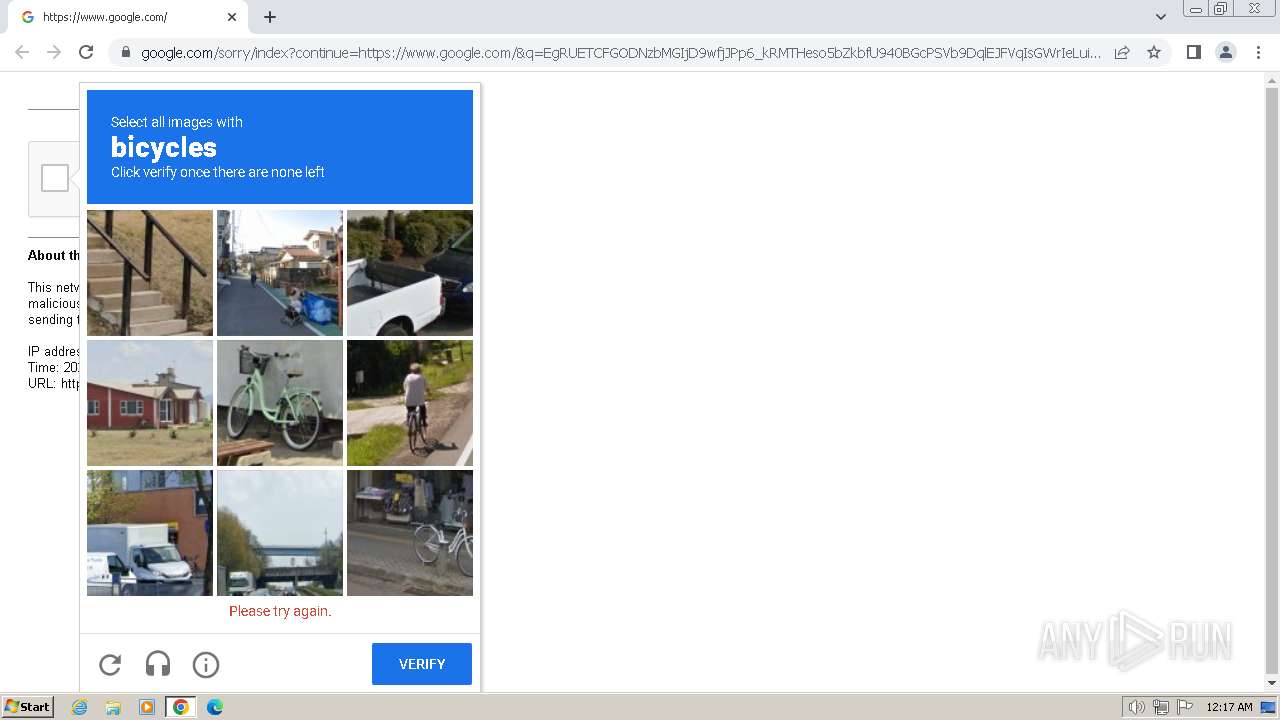Click the address bar URL
The width and height of the screenshot is (1280, 720).
620,53
